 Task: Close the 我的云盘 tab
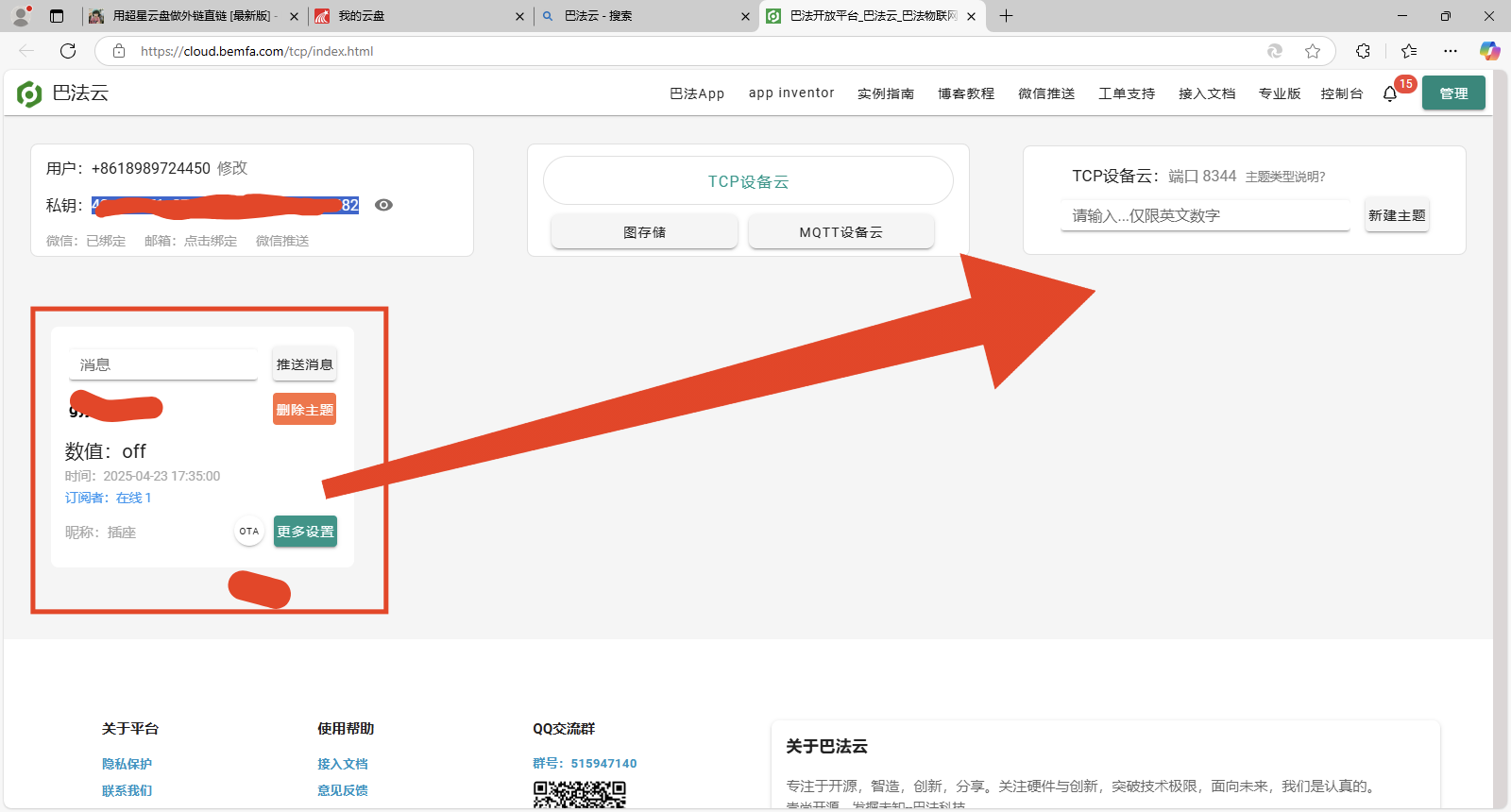(x=519, y=16)
